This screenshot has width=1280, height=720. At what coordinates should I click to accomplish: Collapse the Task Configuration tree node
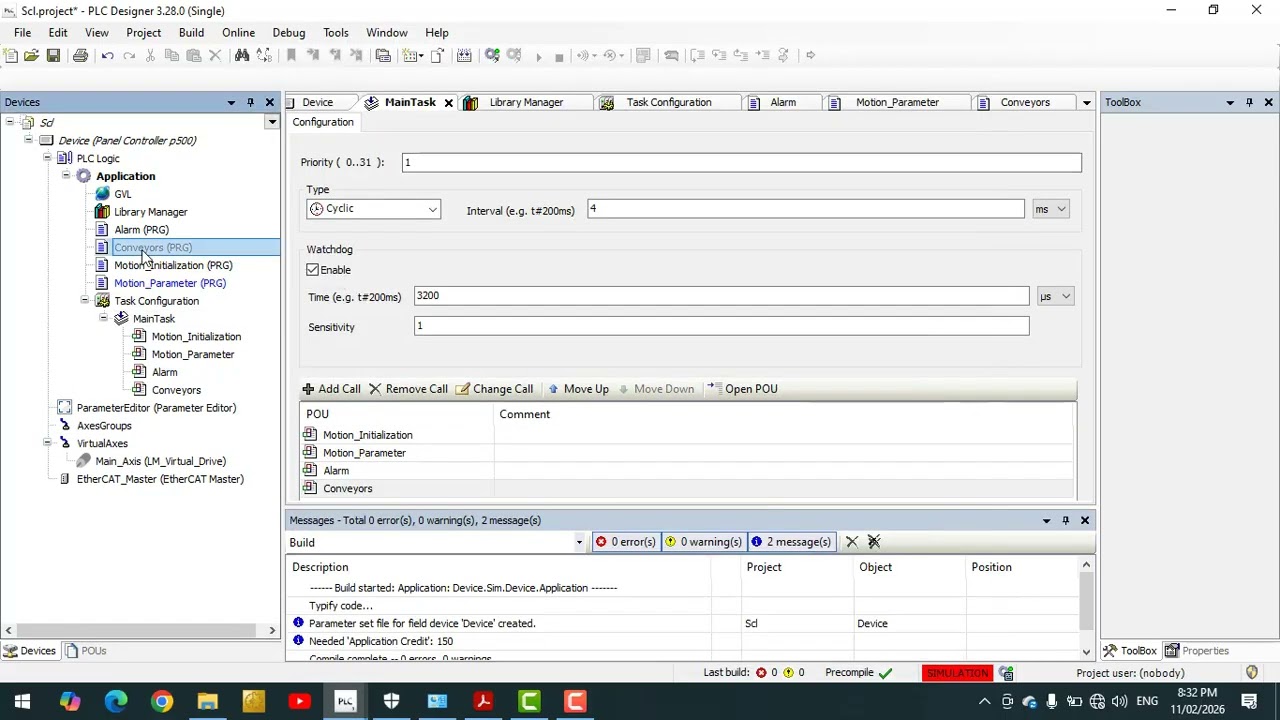pos(85,301)
